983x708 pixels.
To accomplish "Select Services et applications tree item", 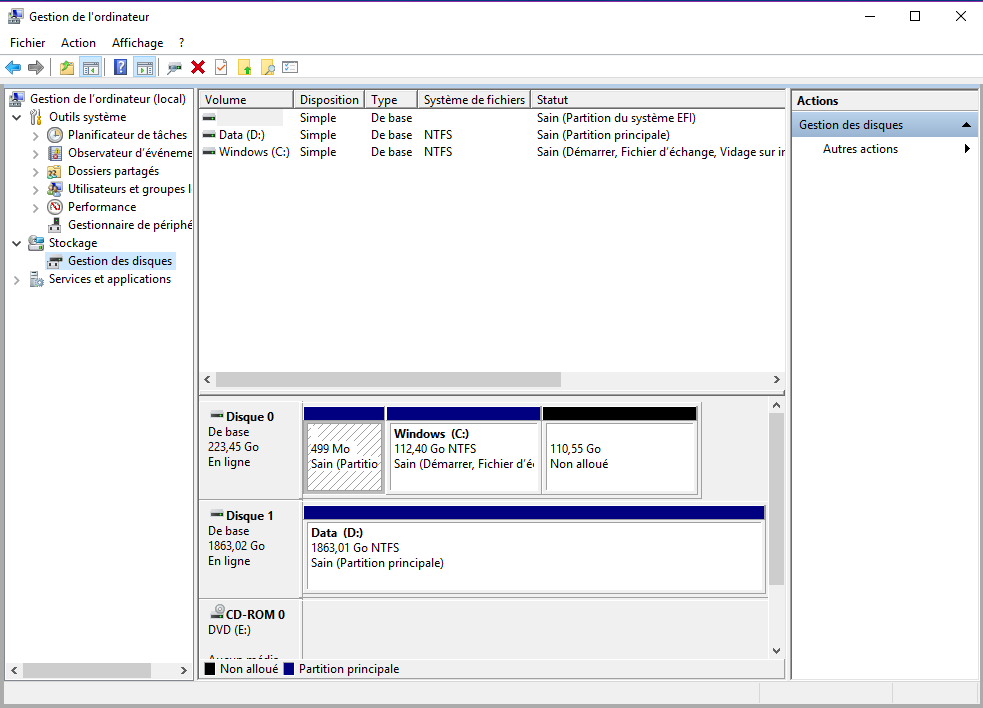I will click(110, 279).
